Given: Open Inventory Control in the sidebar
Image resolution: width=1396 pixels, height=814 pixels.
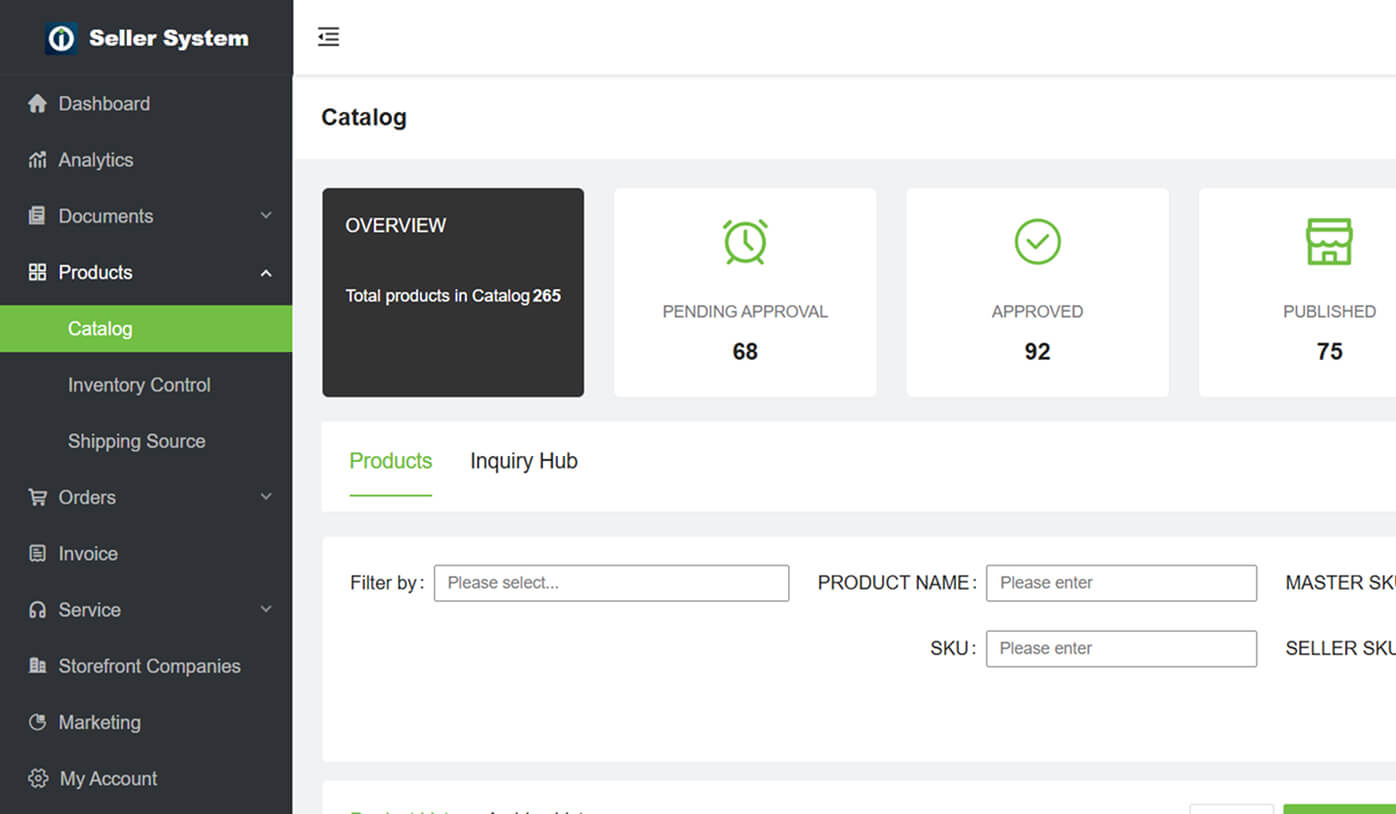Looking at the screenshot, I should [x=139, y=385].
